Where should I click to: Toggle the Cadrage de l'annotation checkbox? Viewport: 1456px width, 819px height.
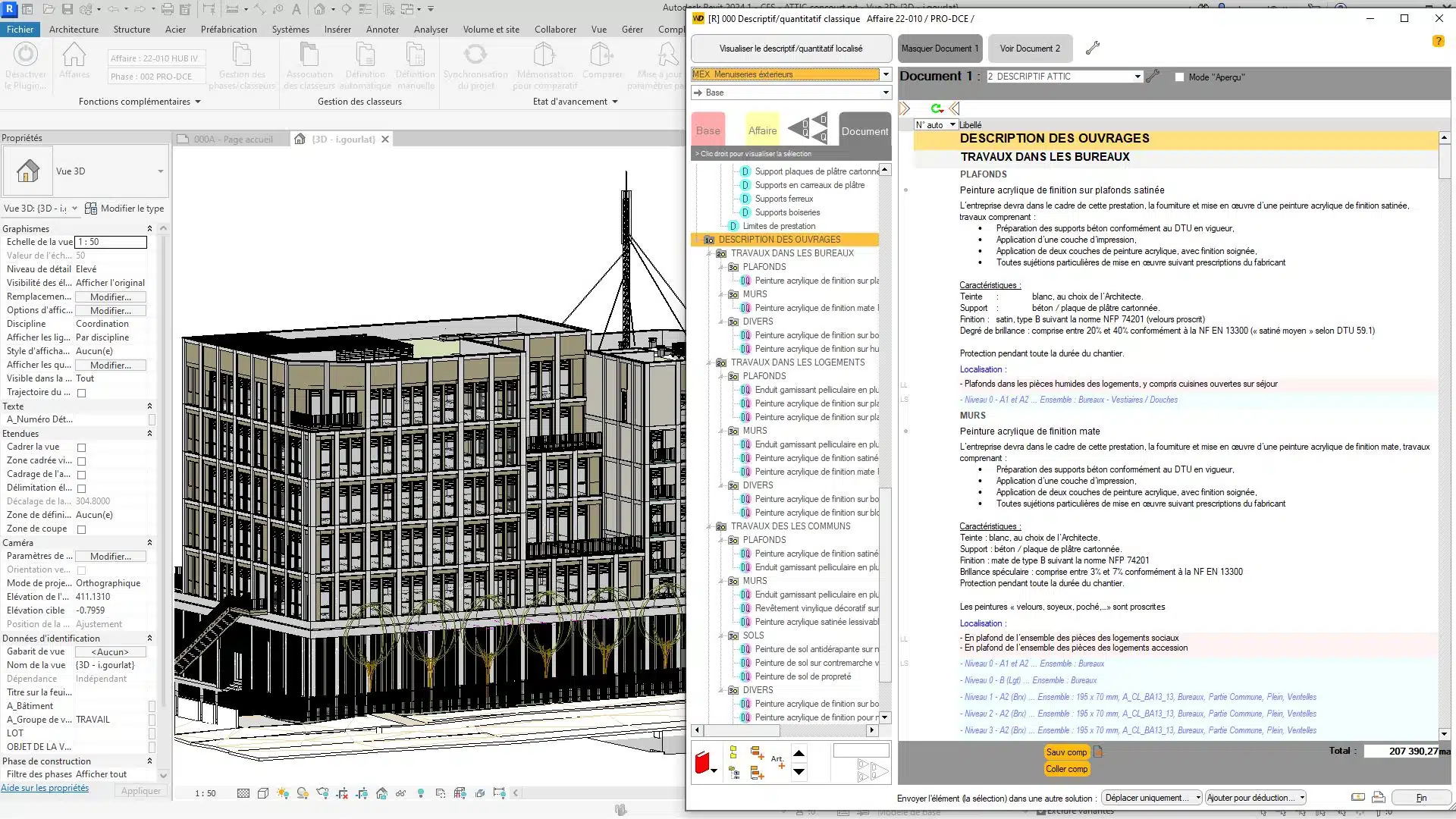pos(82,475)
